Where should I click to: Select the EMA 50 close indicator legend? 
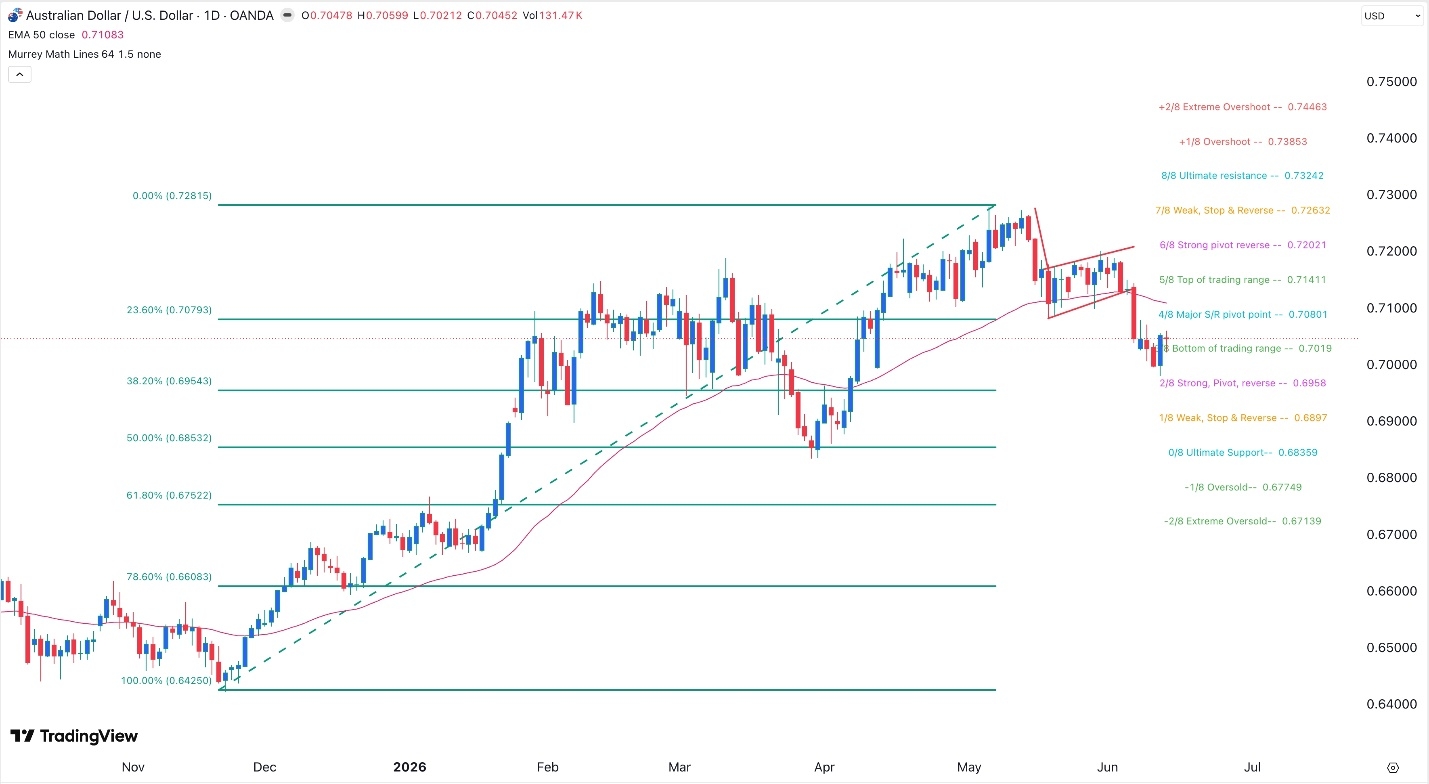click(41, 35)
